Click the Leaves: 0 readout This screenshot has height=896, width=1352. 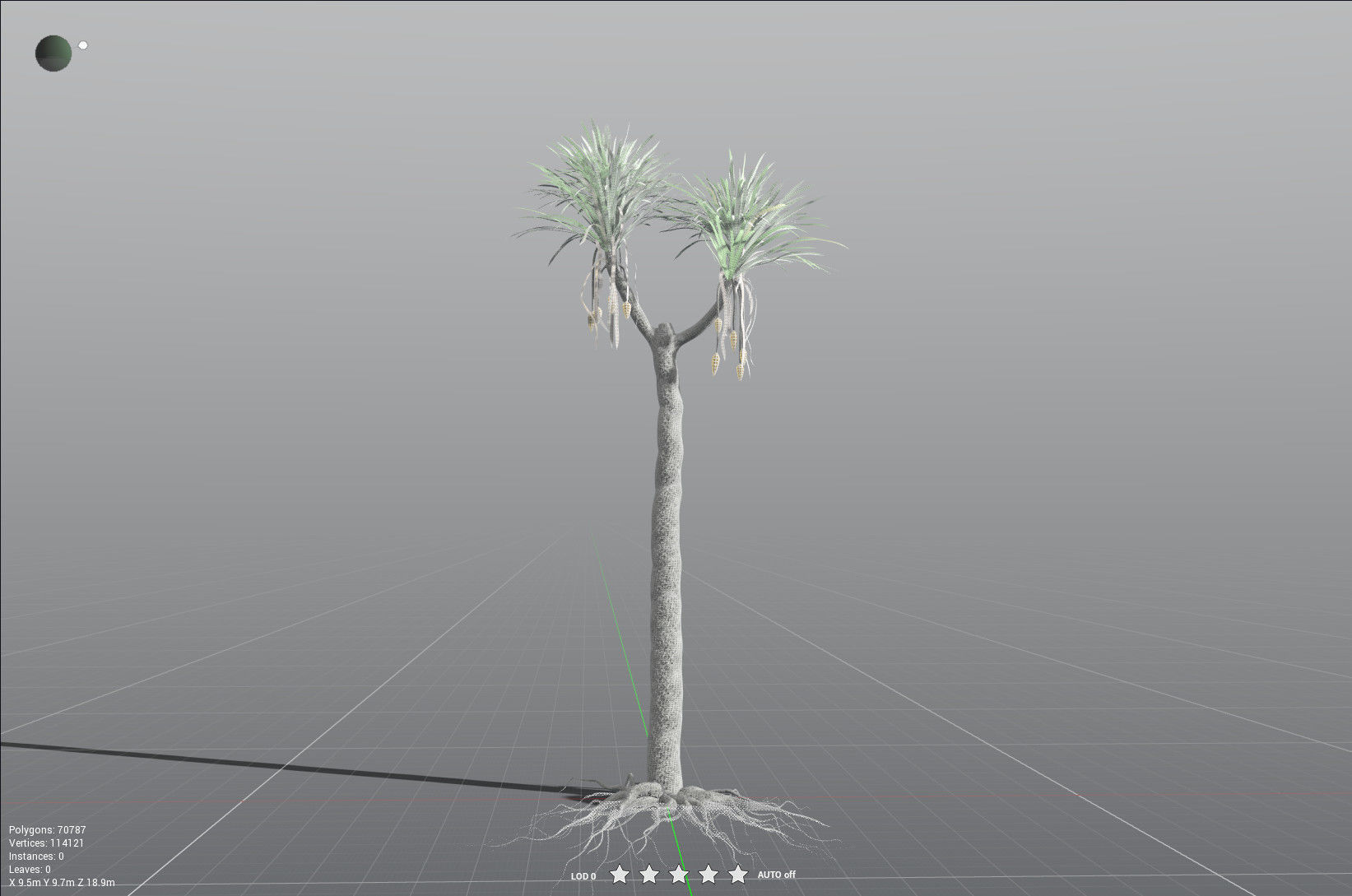click(x=30, y=870)
